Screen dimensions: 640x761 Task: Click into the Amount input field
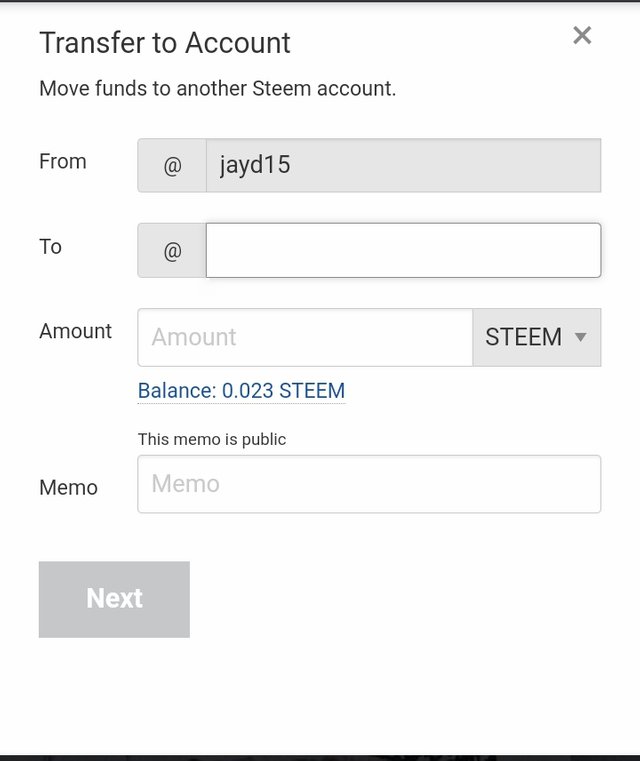[305, 337]
